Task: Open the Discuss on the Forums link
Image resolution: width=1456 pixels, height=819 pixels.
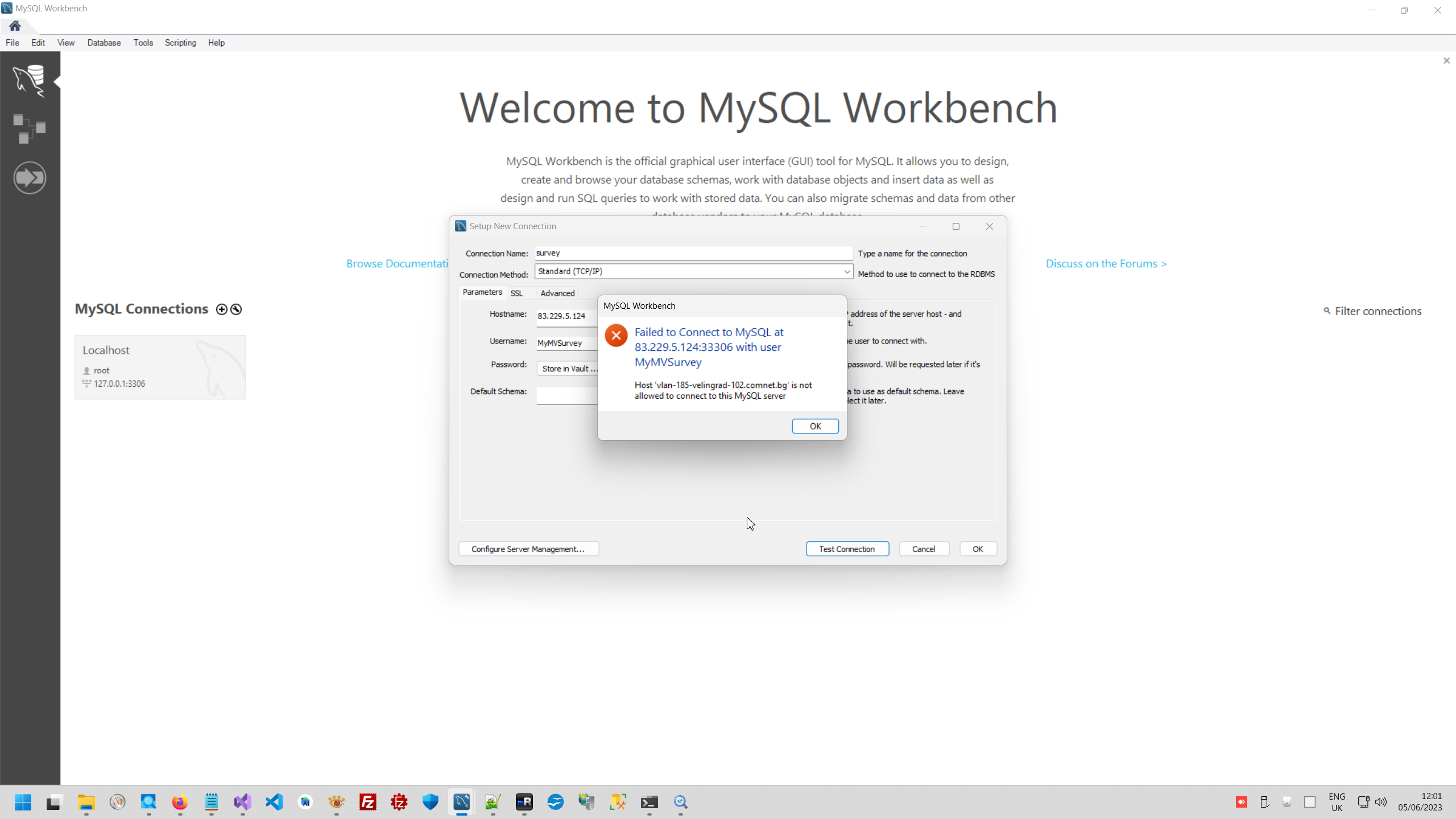Action: [1106, 264]
